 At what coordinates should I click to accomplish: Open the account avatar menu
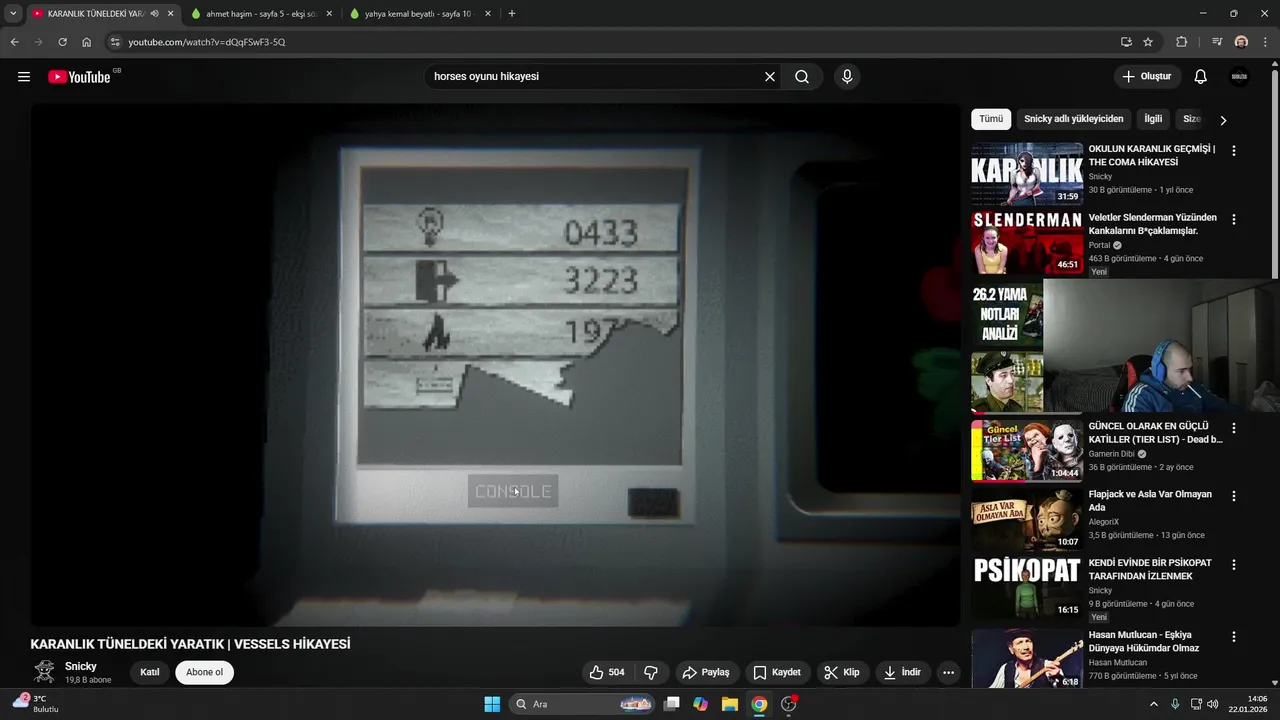coord(1240,77)
